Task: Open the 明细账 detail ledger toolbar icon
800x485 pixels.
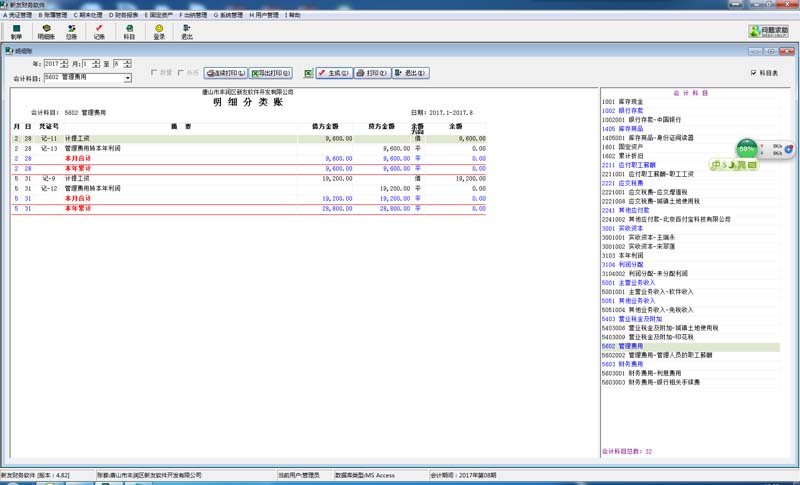Action: (x=46, y=32)
